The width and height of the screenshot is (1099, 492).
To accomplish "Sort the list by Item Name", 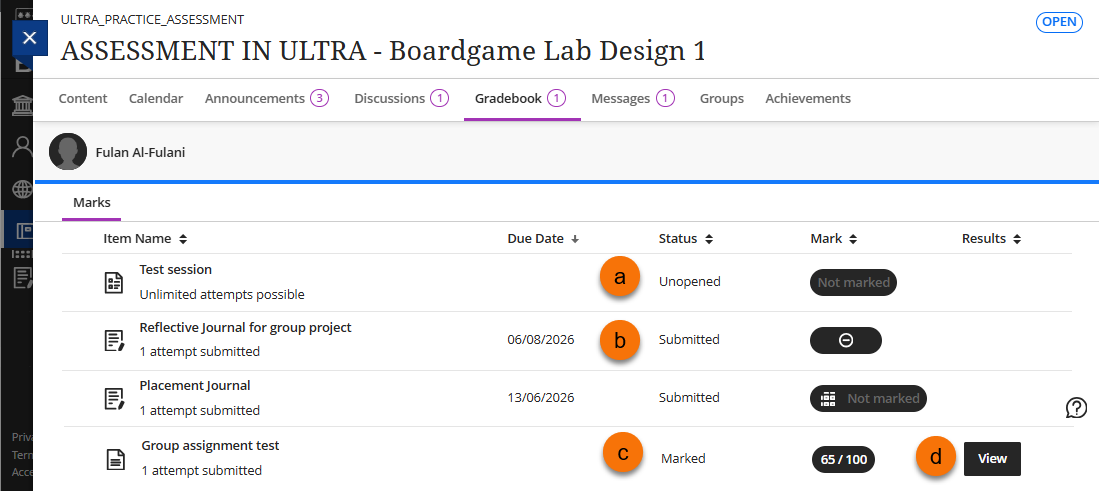I will [145, 239].
